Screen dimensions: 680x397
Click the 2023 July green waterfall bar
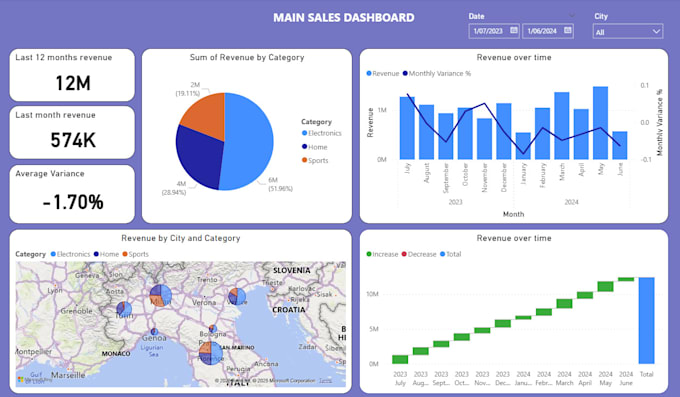click(400, 359)
